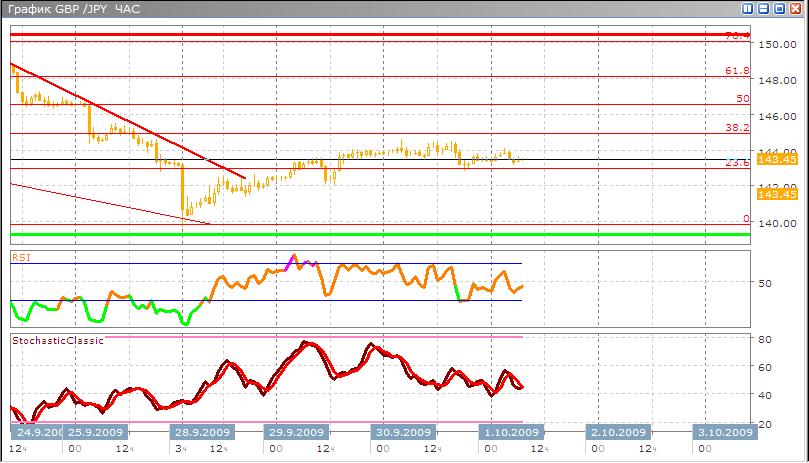Click the vertical split window icon
Viewport: 809px width, 463px height.
coord(747,8)
